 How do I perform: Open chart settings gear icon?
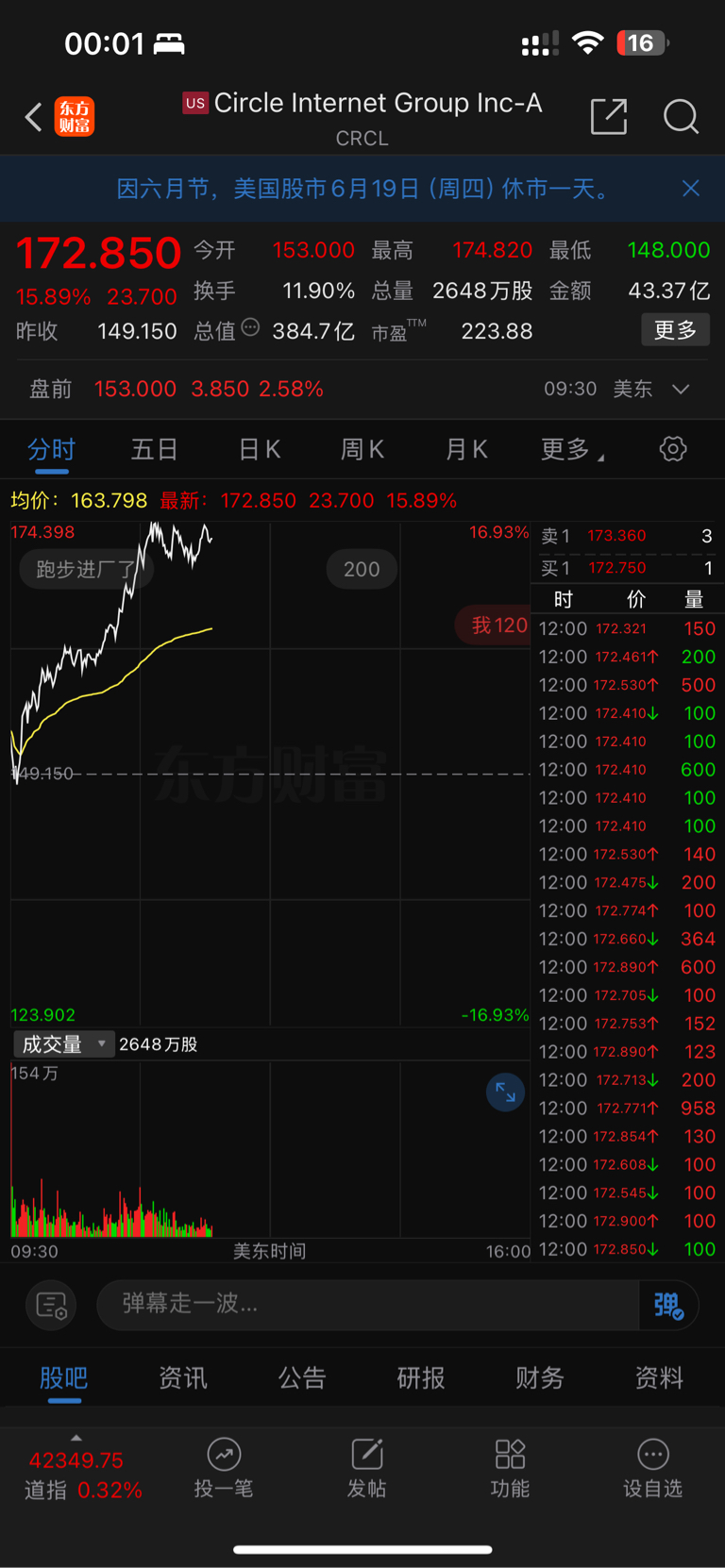(673, 449)
